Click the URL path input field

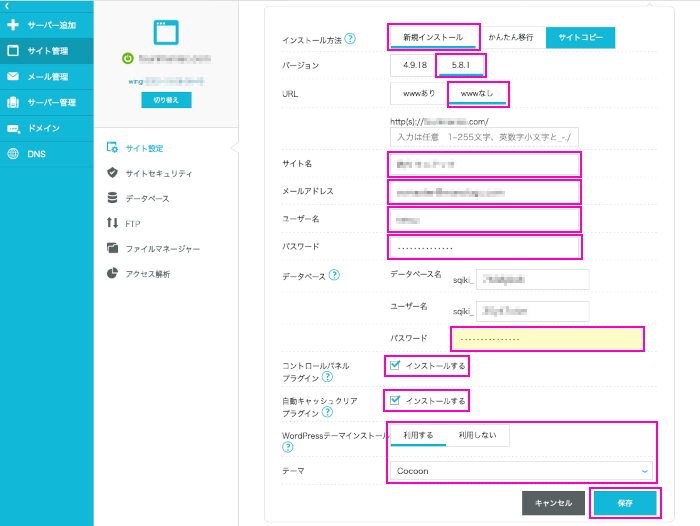click(484, 137)
